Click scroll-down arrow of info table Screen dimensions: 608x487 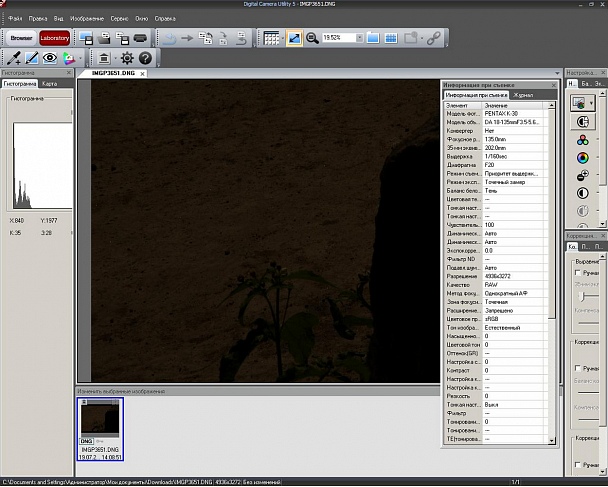point(551,440)
